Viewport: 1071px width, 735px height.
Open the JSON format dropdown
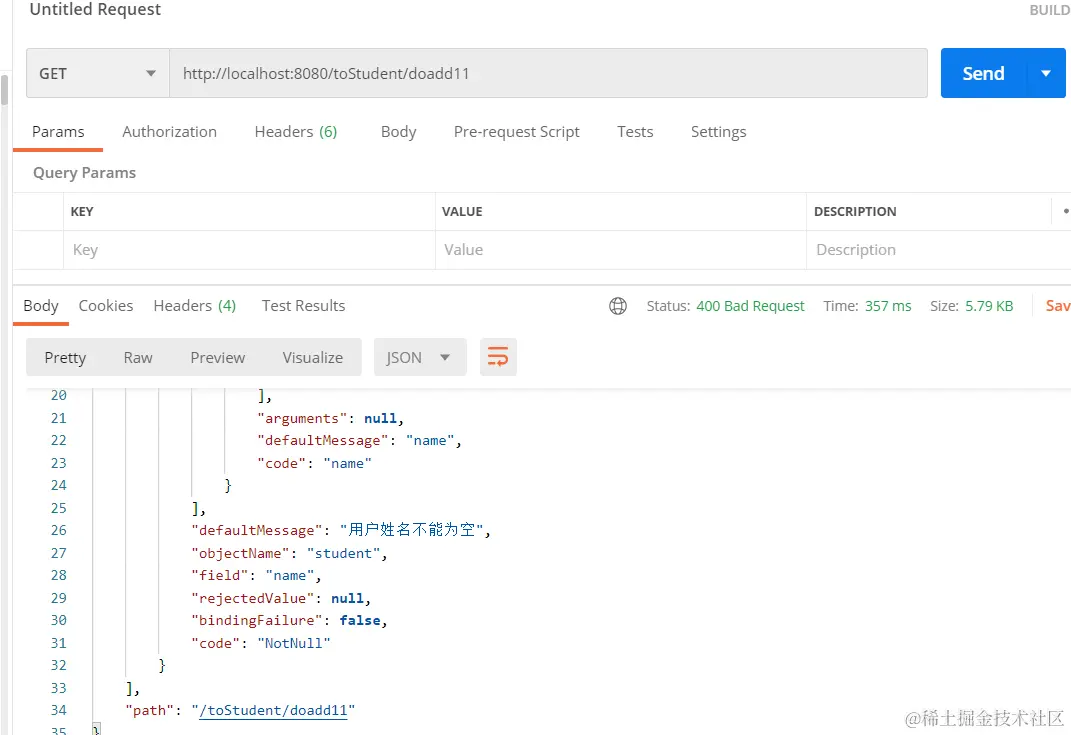(x=419, y=357)
